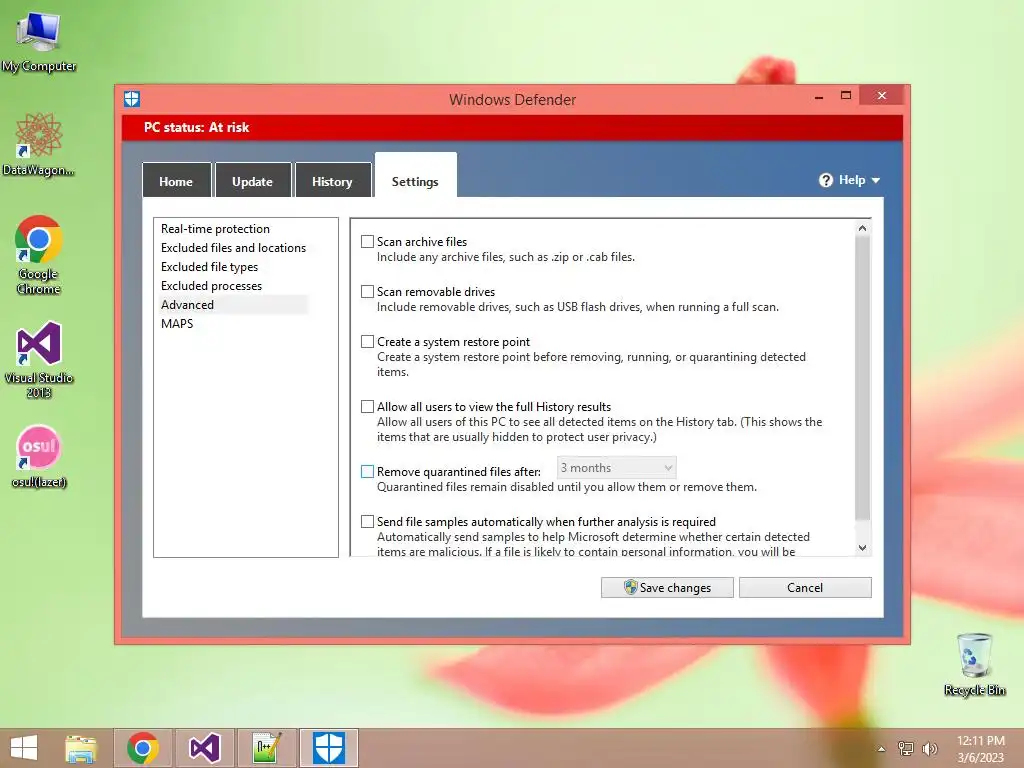
Task: Select the Recycle Bin desktop icon
Action: tap(974, 664)
